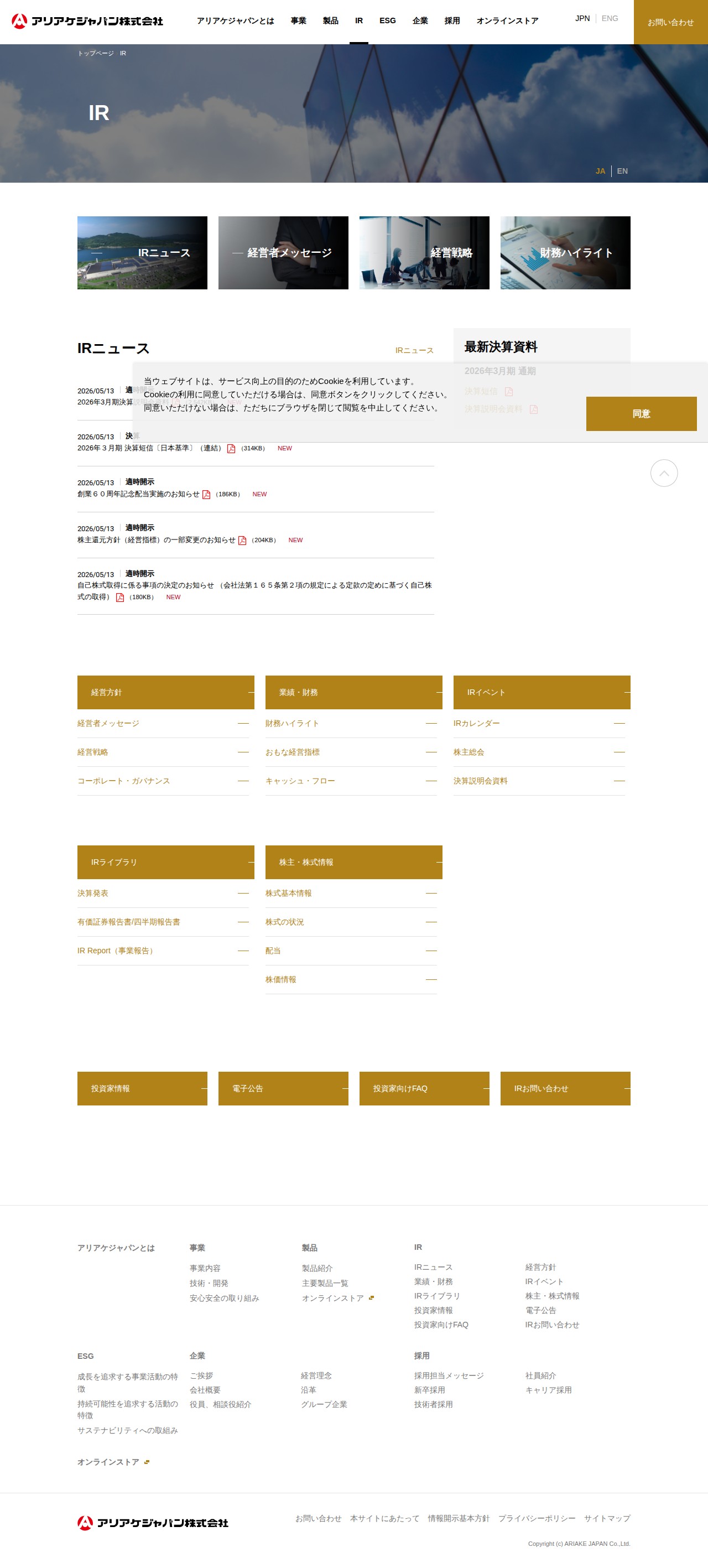Image resolution: width=708 pixels, height=1568 pixels.
Task: Expand the IRイベント section header
Action: (x=542, y=692)
